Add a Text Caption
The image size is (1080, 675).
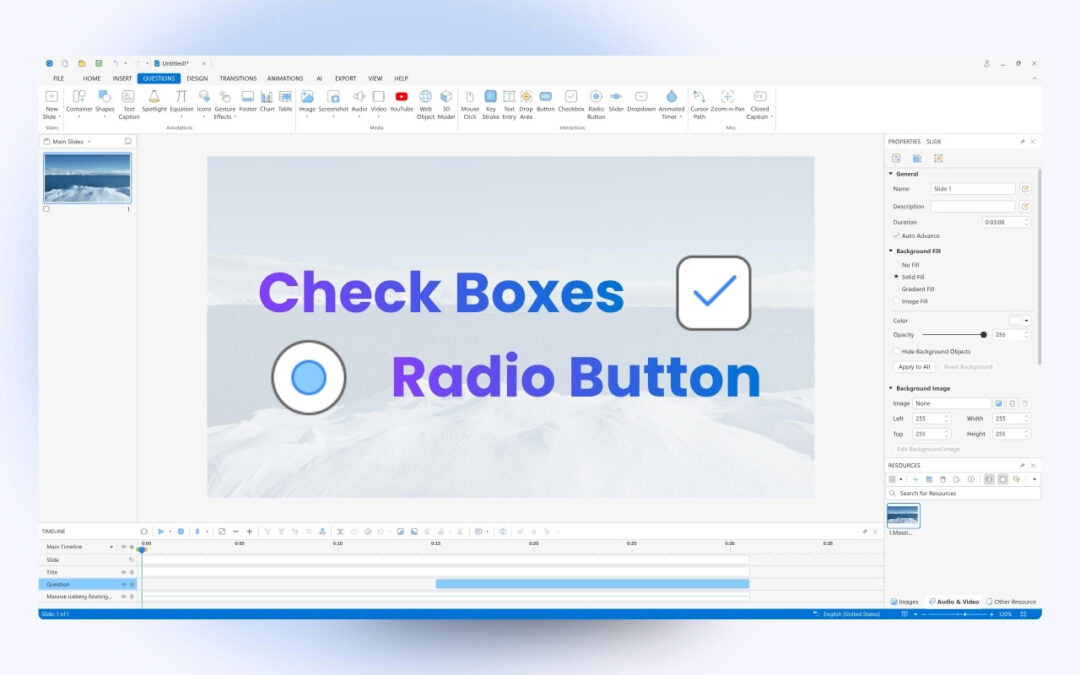tap(129, 104)
